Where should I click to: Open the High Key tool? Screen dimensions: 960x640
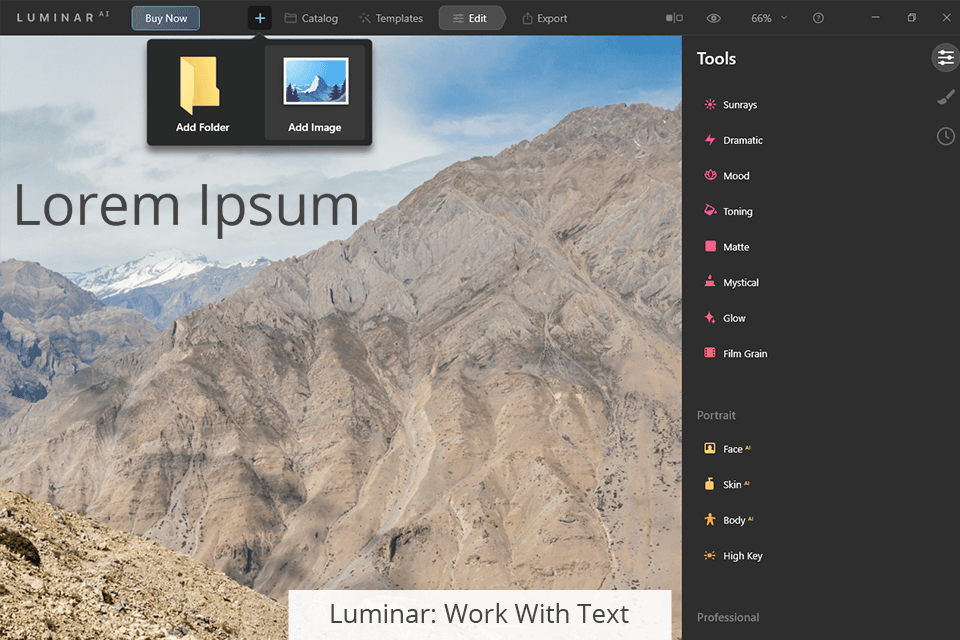point(733,555)
